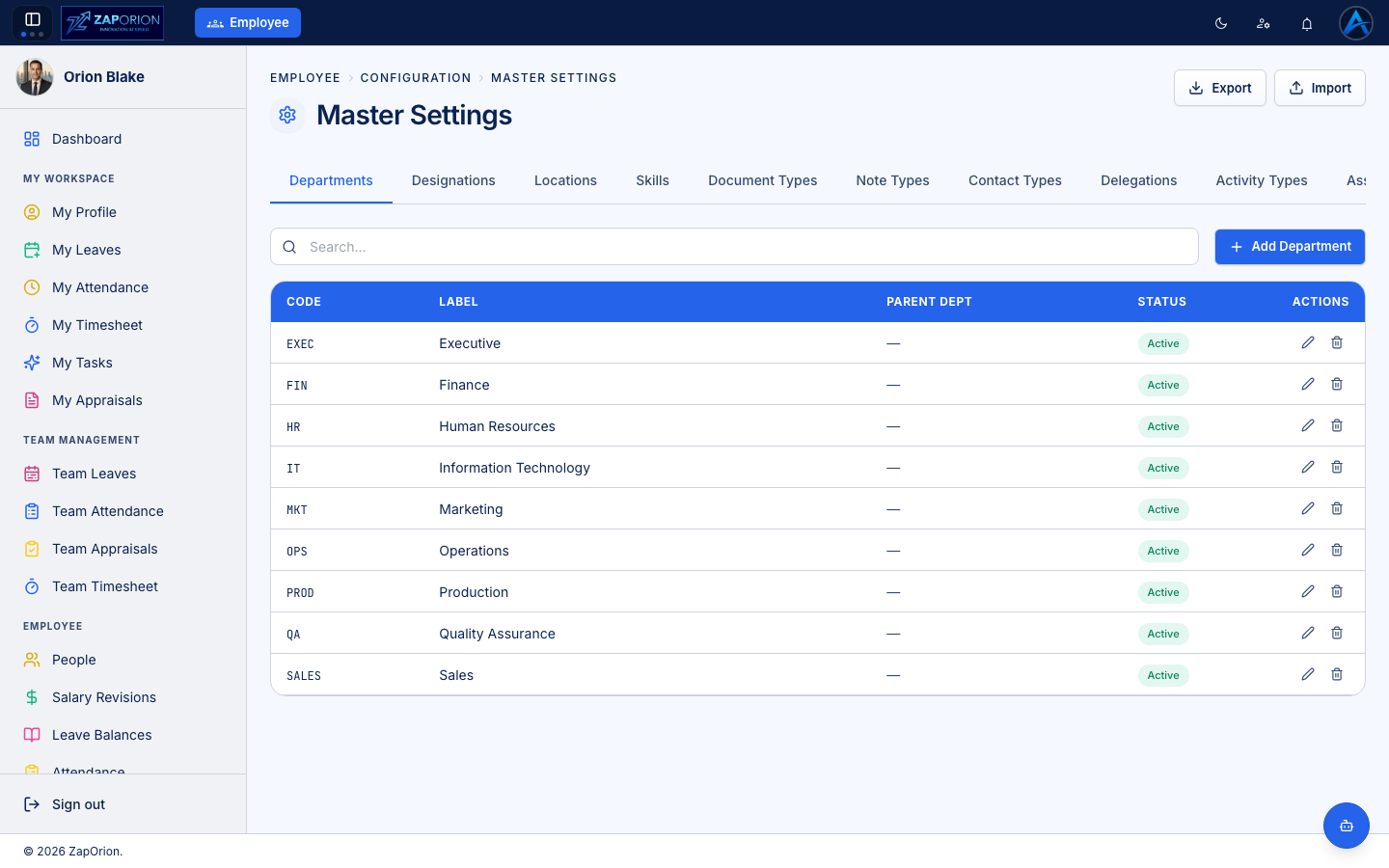Image resolution: width=1389 pixels, height=868 pixels.
Task: Click Add Department button
Action: [1290, 247]
